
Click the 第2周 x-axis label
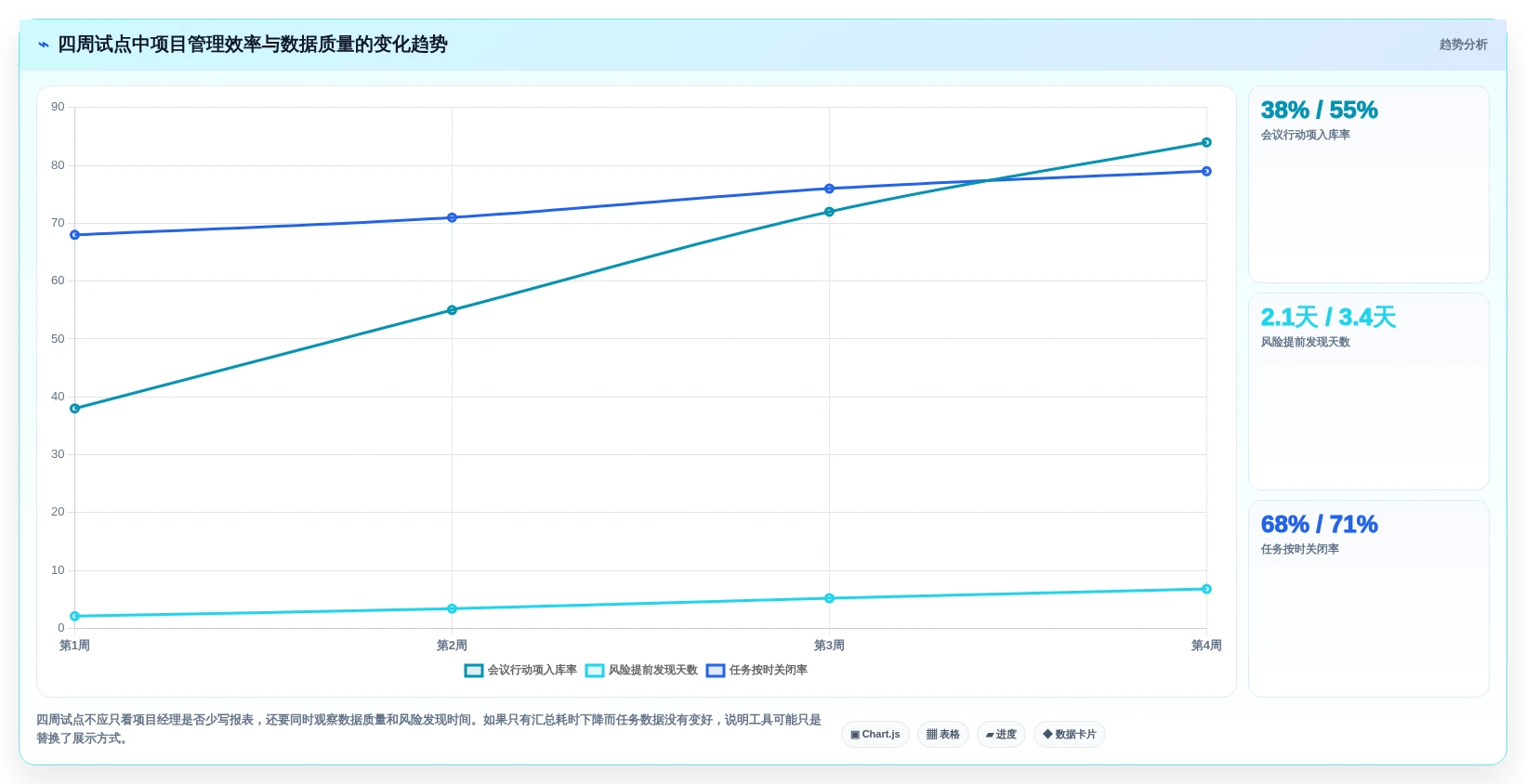(x=452, y=646)
